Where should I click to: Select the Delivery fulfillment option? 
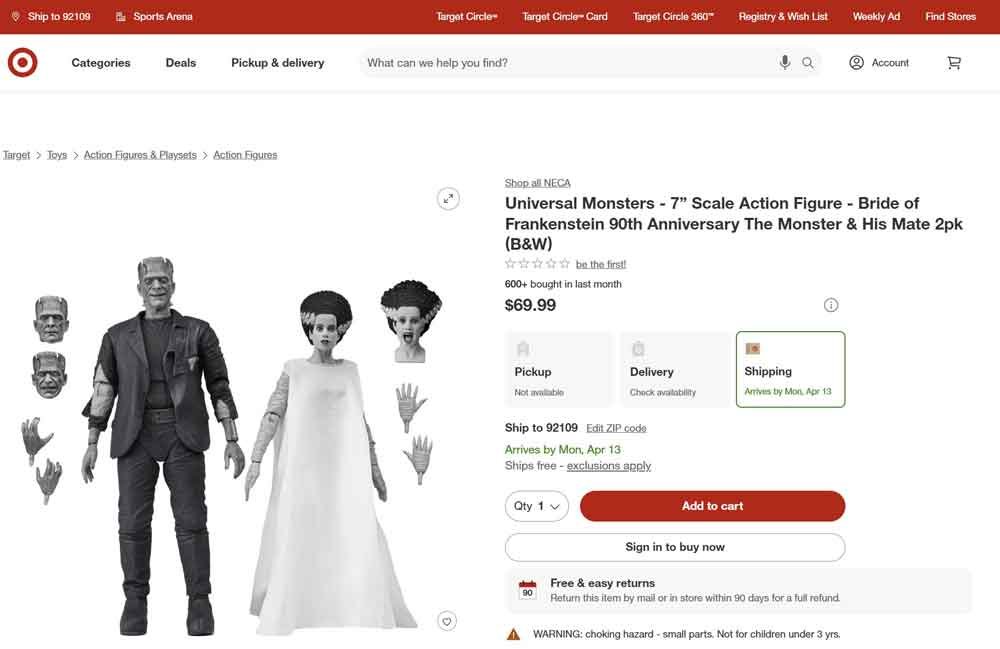pyautogui.click(x=674, y=369)
